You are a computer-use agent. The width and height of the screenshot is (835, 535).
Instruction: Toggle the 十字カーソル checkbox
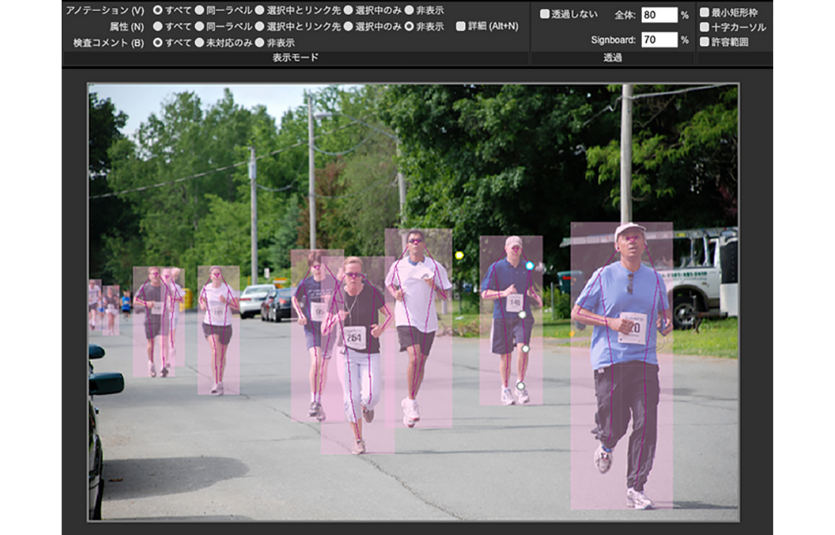click(705, 27)
